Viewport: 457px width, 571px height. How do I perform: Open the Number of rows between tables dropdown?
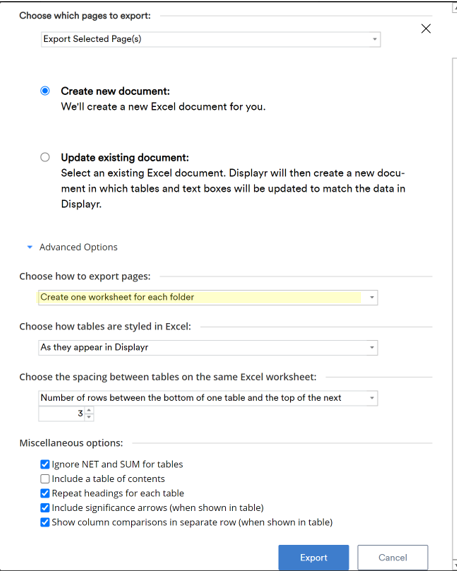click(208, 398)
